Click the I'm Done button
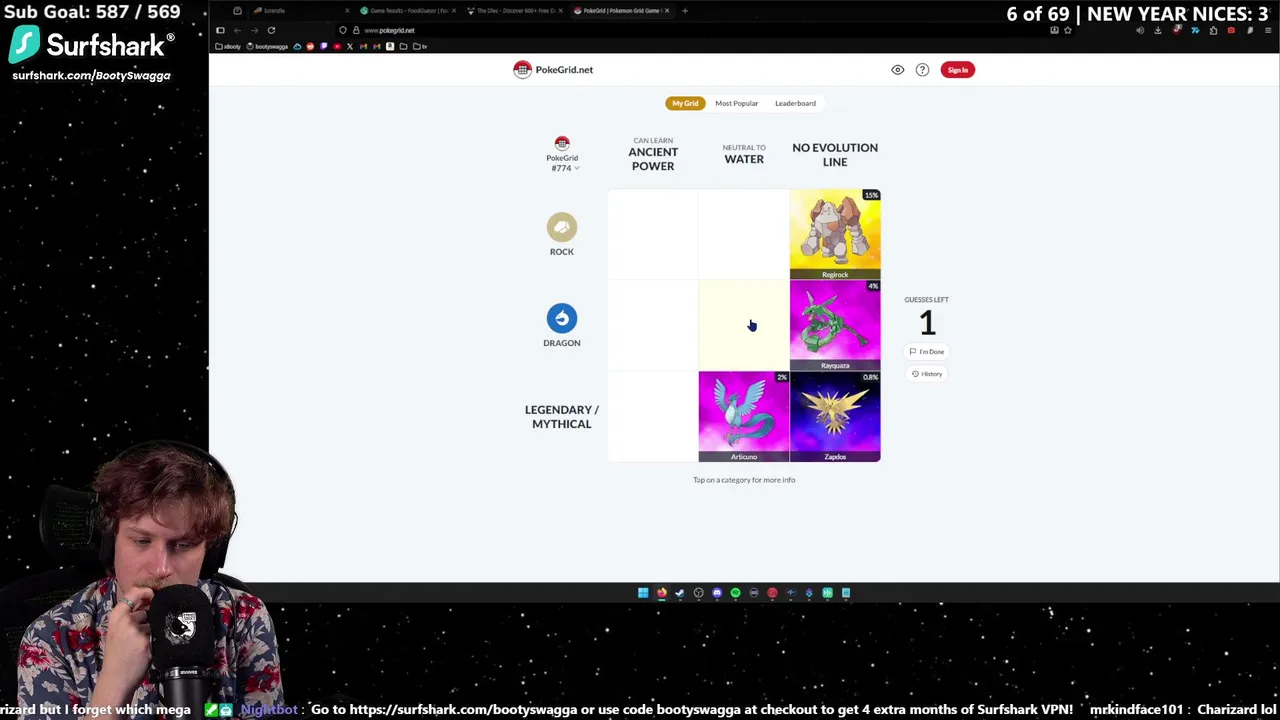Screen dimensions: 1280x720 927,352
